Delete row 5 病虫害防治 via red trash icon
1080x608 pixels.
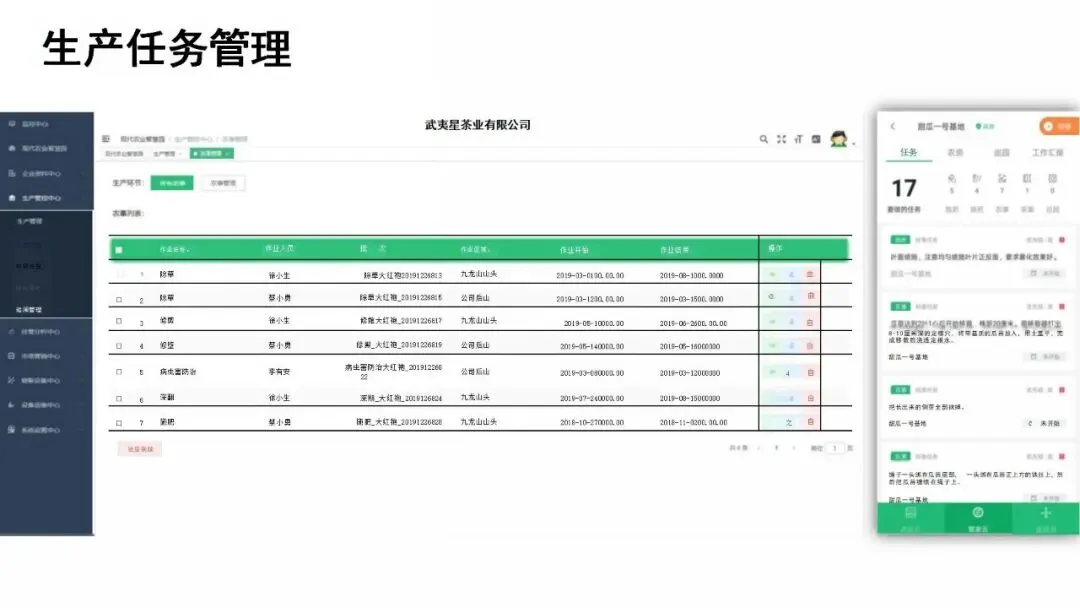[810, 373]
